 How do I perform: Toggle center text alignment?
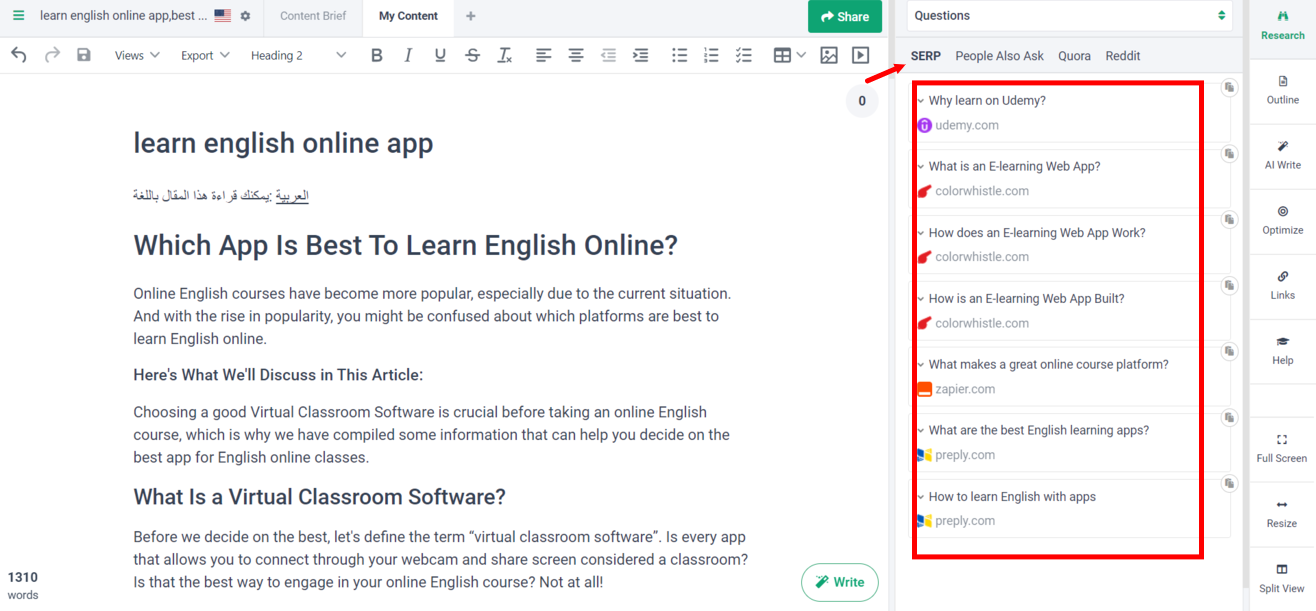(576, 55)
